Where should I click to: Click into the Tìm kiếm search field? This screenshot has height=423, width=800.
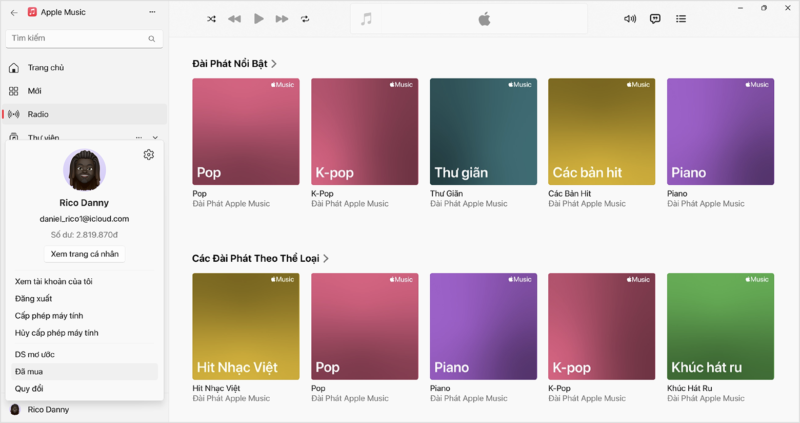(x=84, y=39)
